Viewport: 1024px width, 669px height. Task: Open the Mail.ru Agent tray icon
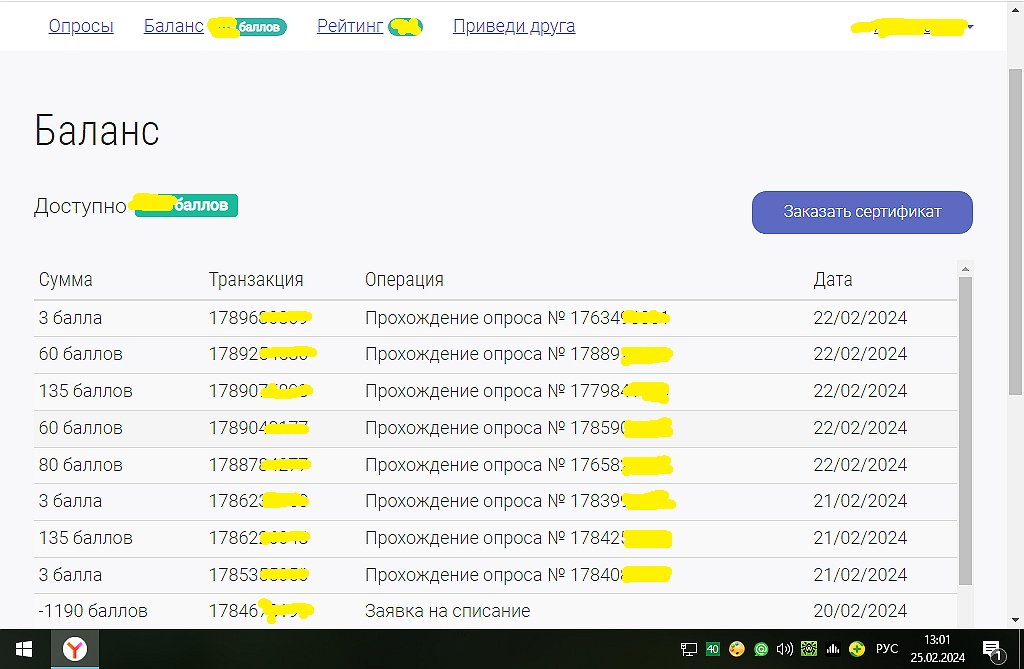(760, 649)
